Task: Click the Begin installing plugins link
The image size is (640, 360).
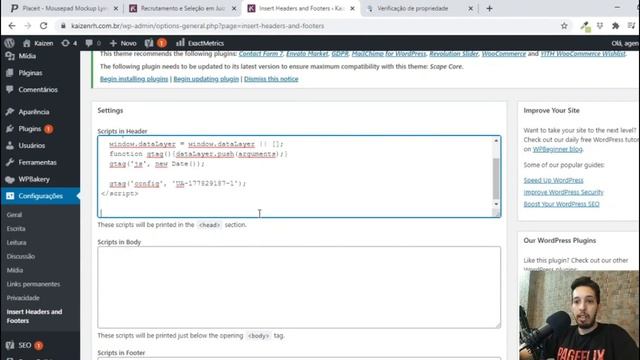Action: point(134,79)
